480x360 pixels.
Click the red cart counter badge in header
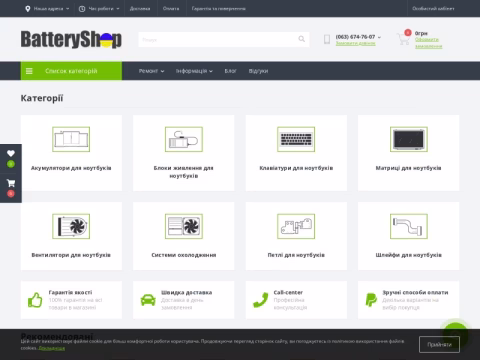point(408,32)
